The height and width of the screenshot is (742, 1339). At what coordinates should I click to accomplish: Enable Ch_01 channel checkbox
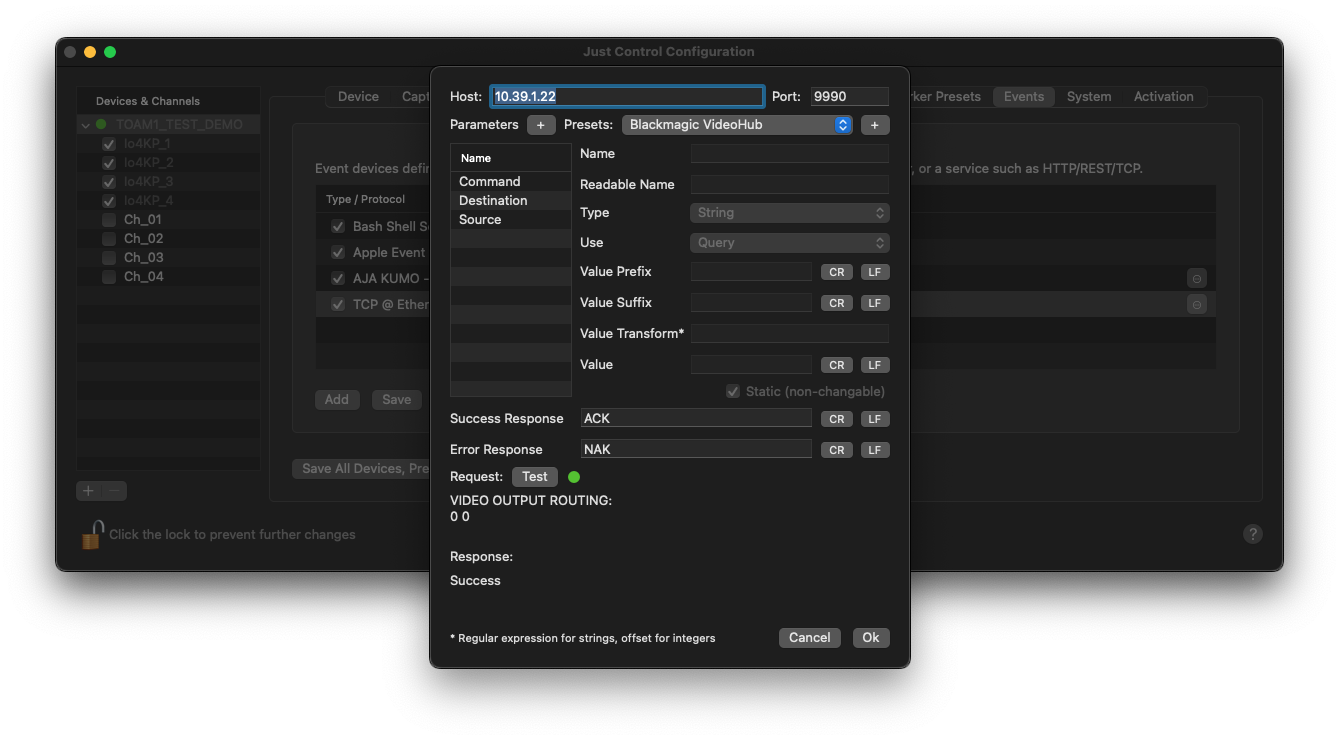tap(109, 220)
